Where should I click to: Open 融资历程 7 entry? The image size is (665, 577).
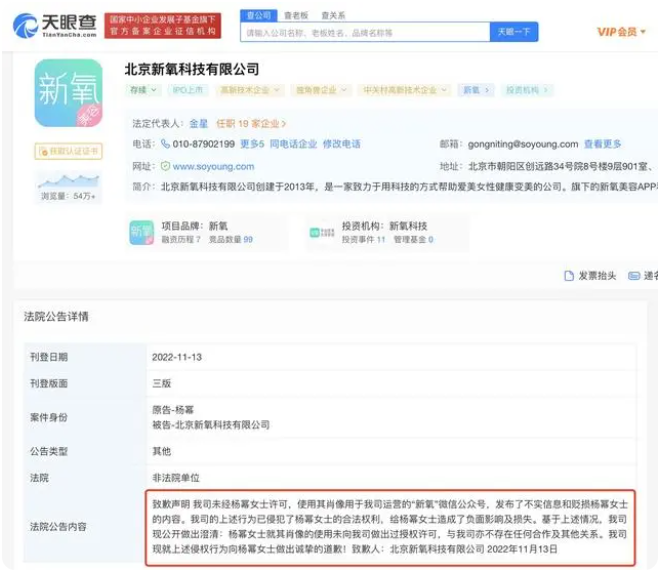(181, 240)
